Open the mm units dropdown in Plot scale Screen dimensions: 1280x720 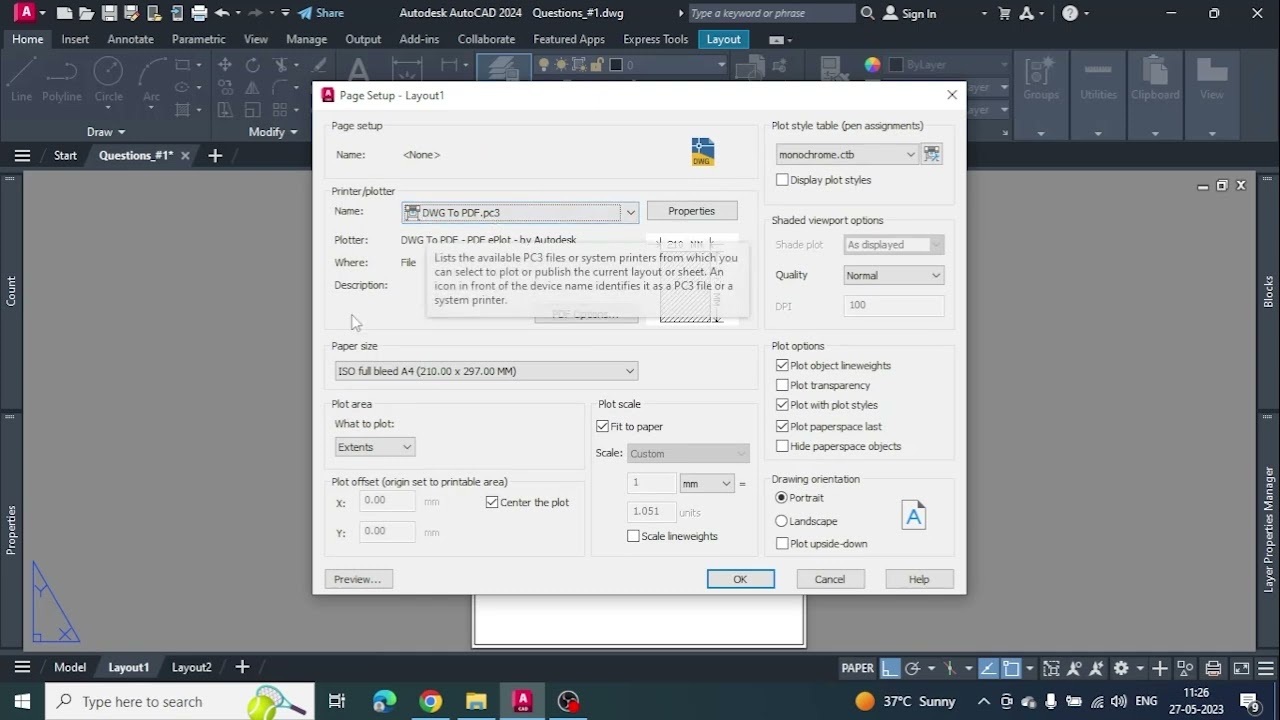(x=707, y=483)
